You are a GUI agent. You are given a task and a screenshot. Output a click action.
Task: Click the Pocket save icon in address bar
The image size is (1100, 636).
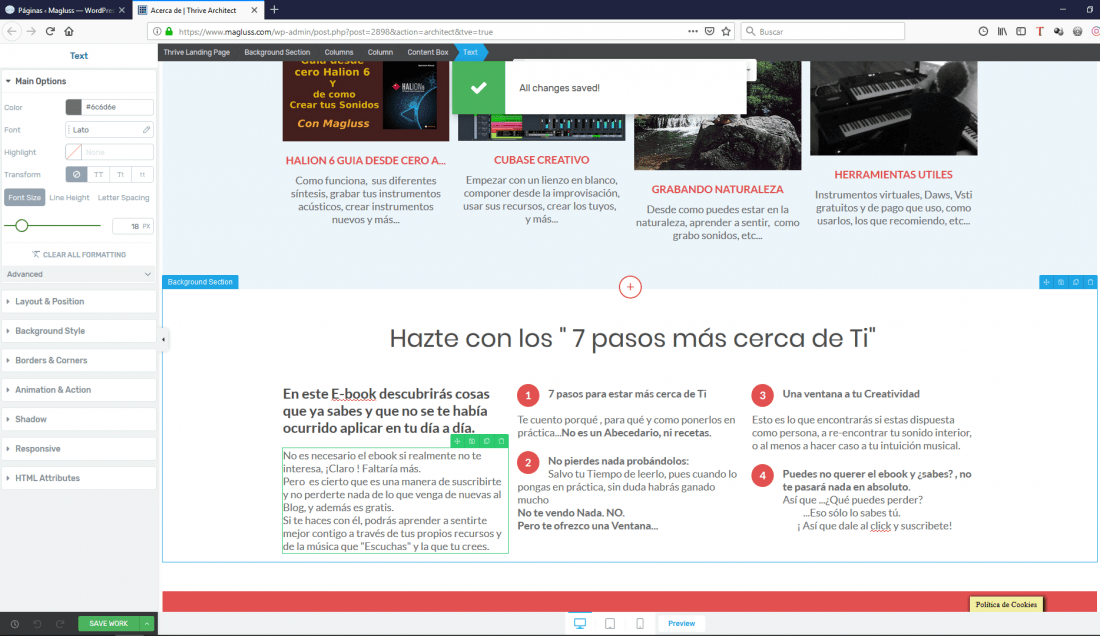click(709, 32)
